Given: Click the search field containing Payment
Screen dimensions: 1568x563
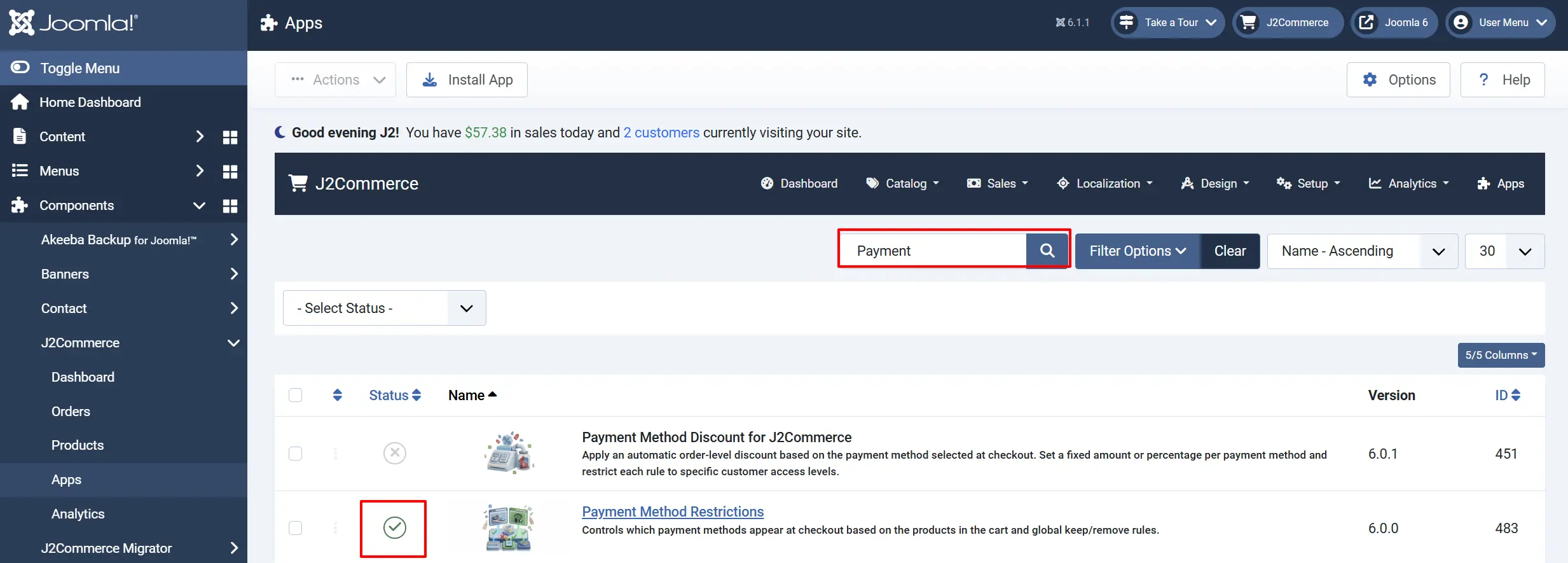Looking at the screenshot, I should 933,251.
